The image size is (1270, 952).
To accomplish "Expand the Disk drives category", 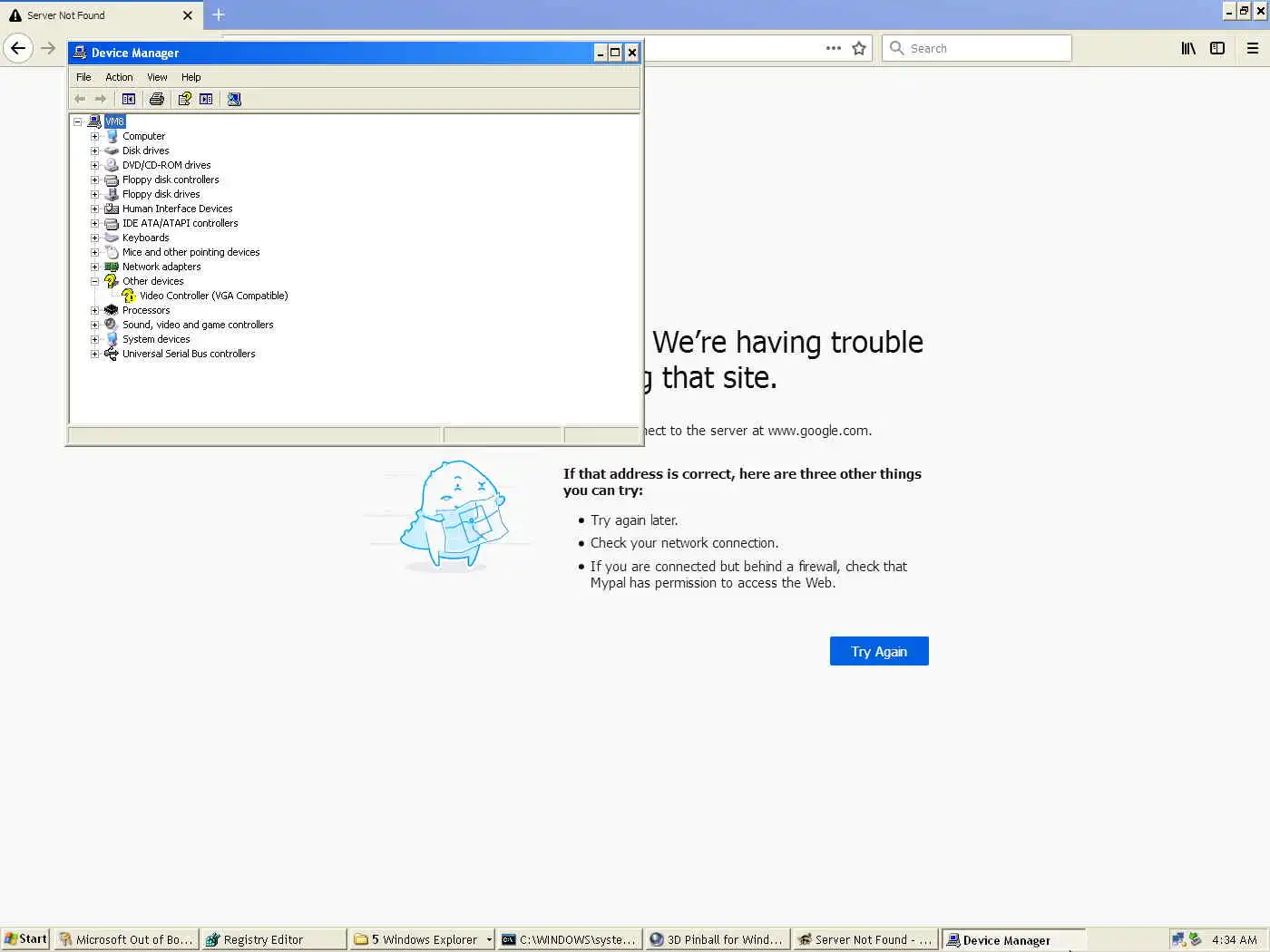I will pos(94,151).
